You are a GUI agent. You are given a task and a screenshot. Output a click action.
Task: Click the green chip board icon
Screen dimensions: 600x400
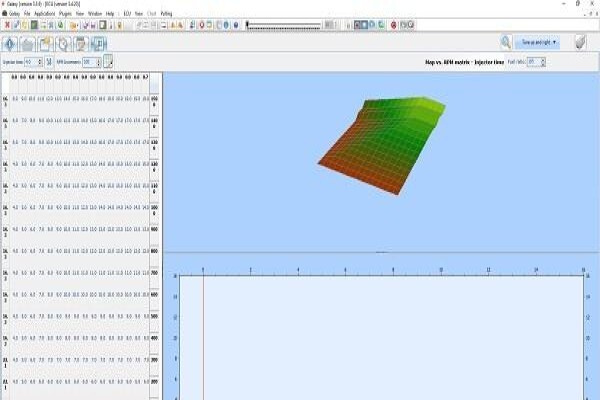pyautogui.click(x=34, y=25)
